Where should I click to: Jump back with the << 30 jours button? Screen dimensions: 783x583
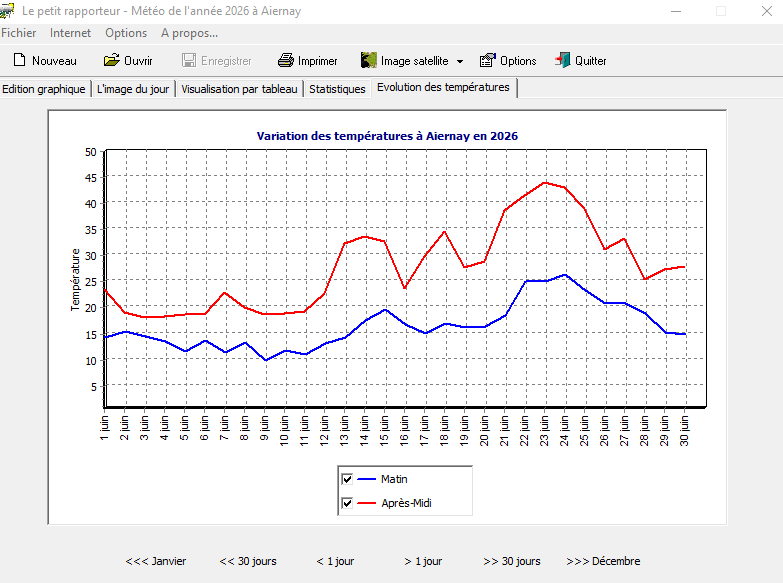point(248,561)
